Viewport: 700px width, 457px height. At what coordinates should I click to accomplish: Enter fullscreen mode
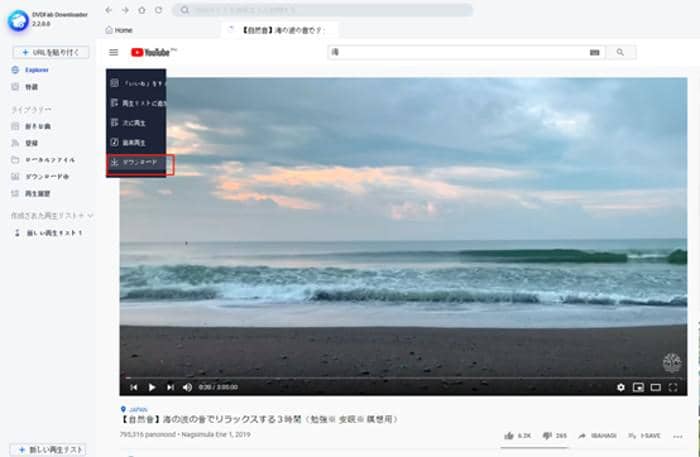click(x=673, y=387)
